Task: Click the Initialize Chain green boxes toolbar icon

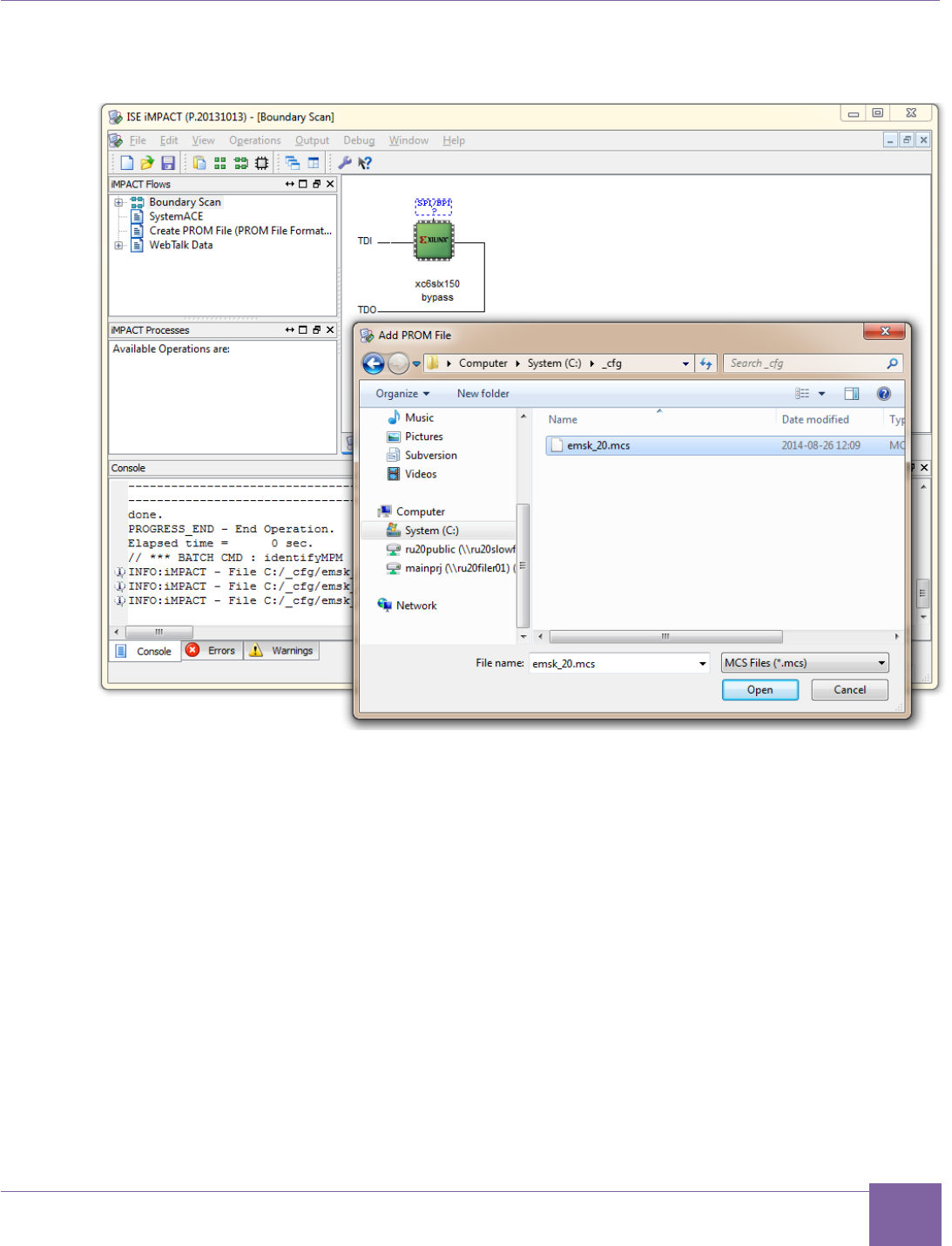Action: (240, 163)
